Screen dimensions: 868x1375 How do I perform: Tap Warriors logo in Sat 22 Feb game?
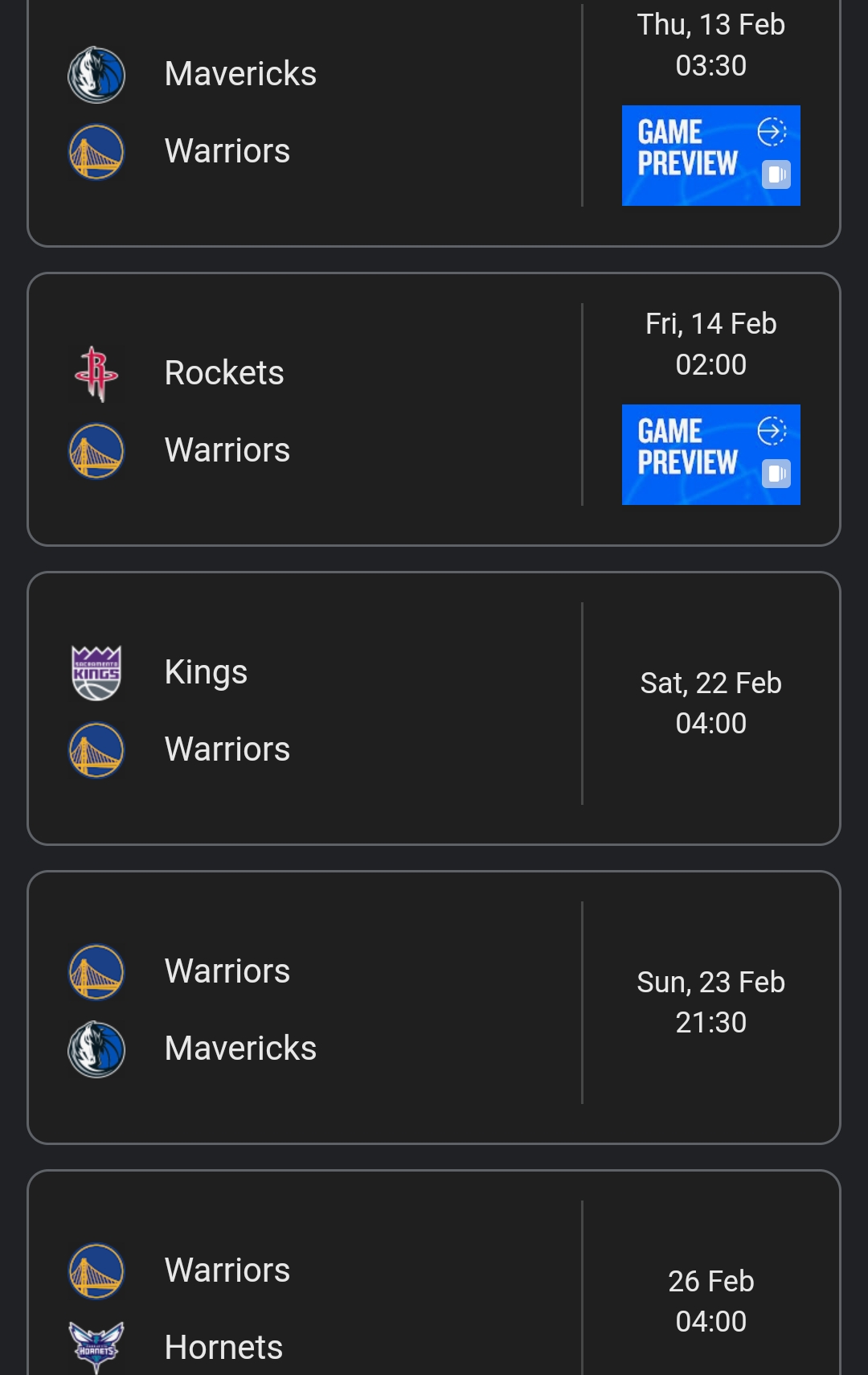point(96,749)
